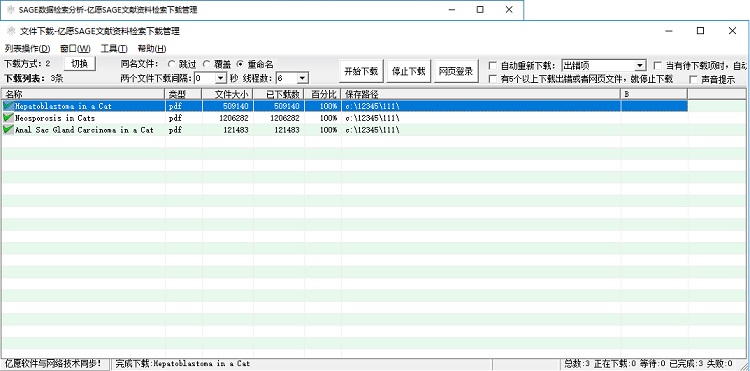Click the green checkmark beside Neosporosis in Cats

(8, 118)
